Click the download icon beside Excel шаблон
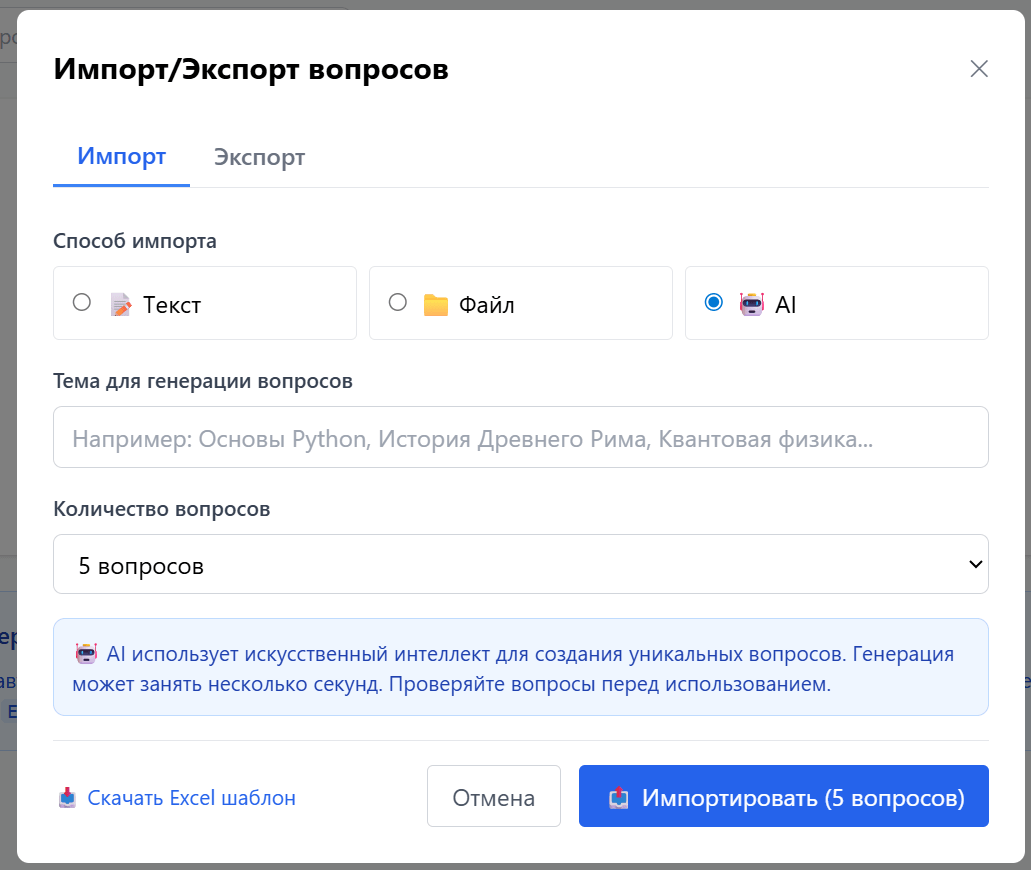1031x870 pixels. tap(68, 798)
